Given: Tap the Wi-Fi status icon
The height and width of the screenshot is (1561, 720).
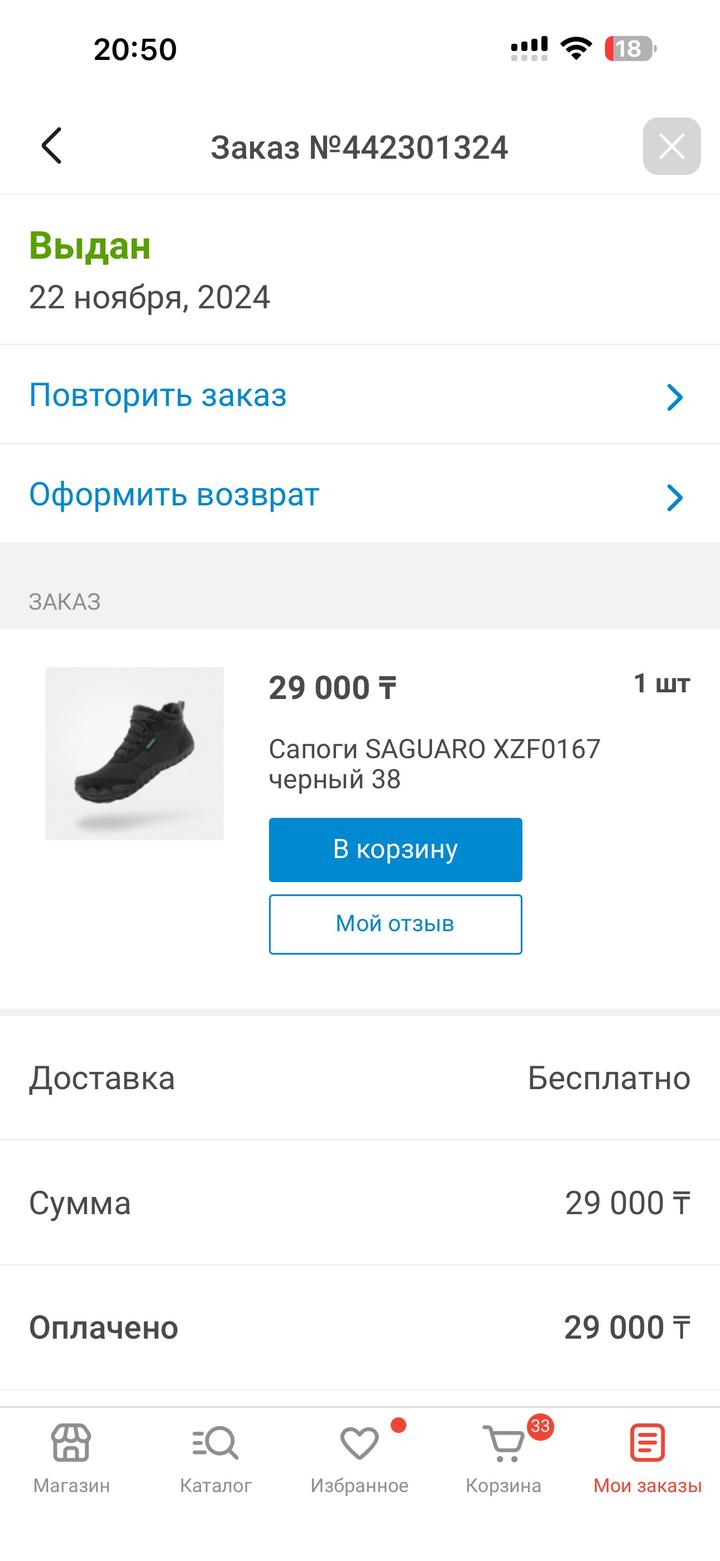Looking at the screenshot, I should 576,48.
